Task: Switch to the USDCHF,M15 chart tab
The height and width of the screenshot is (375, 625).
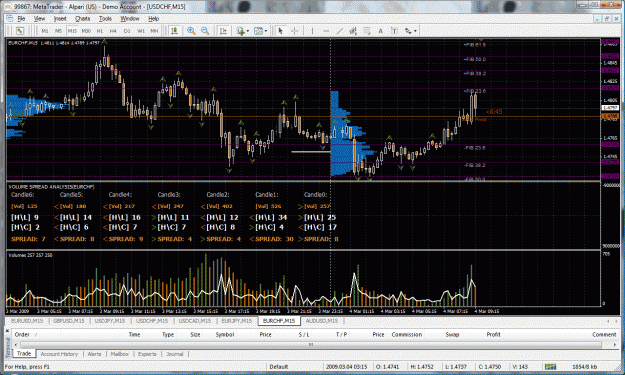Action: (x=151, y=321)
